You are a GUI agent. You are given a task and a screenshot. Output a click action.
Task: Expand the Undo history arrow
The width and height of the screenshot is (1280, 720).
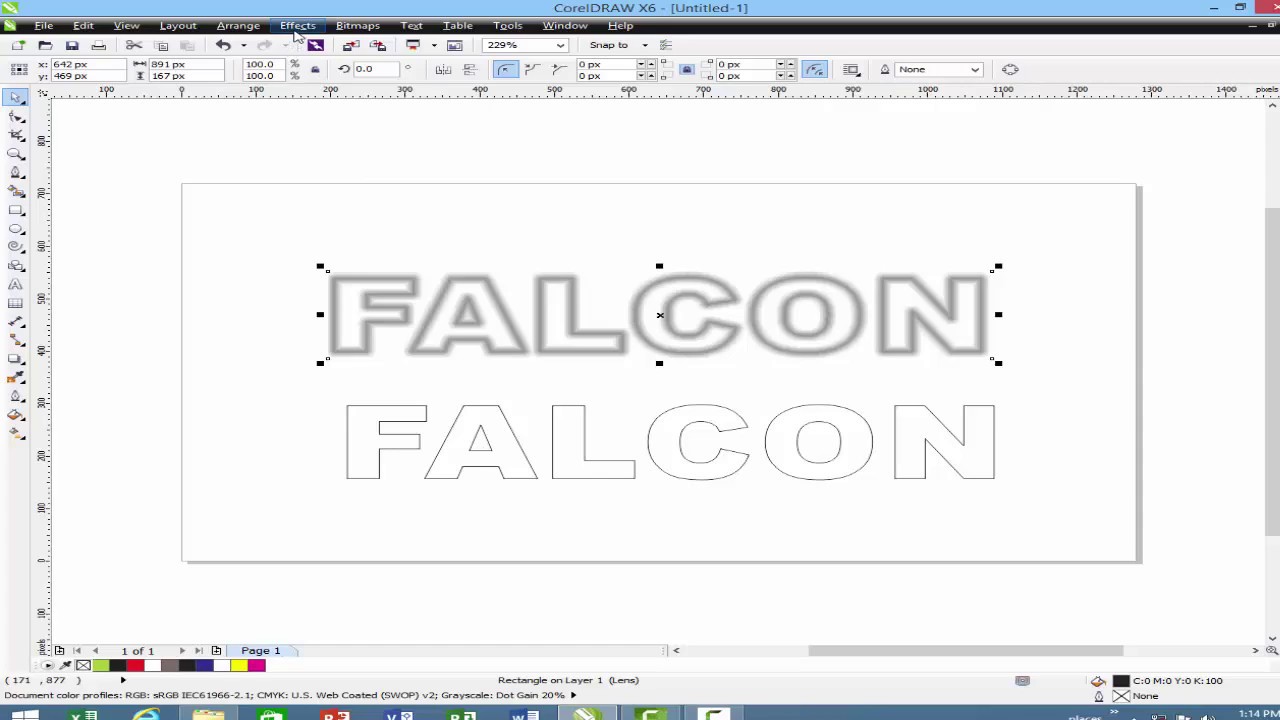(x=243, y=45)
